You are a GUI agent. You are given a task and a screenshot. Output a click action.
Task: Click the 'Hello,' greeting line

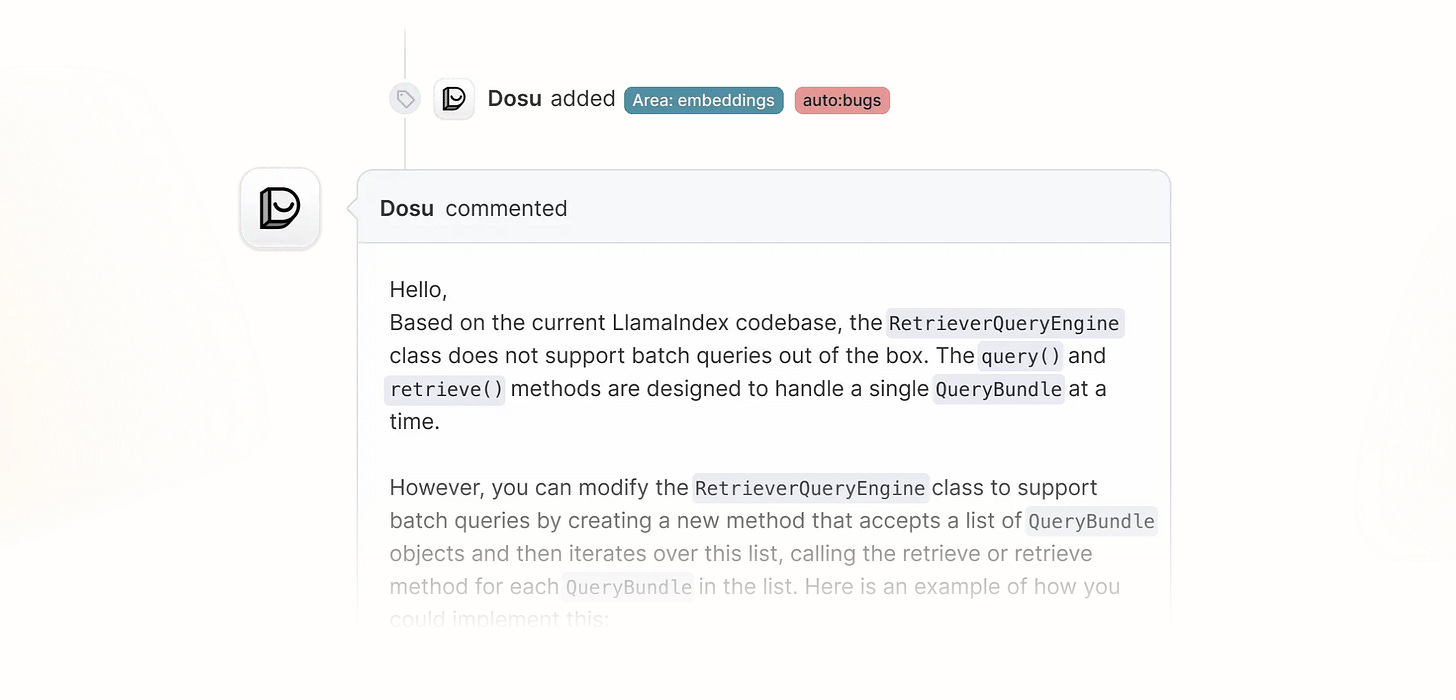[x=418, y=290]
